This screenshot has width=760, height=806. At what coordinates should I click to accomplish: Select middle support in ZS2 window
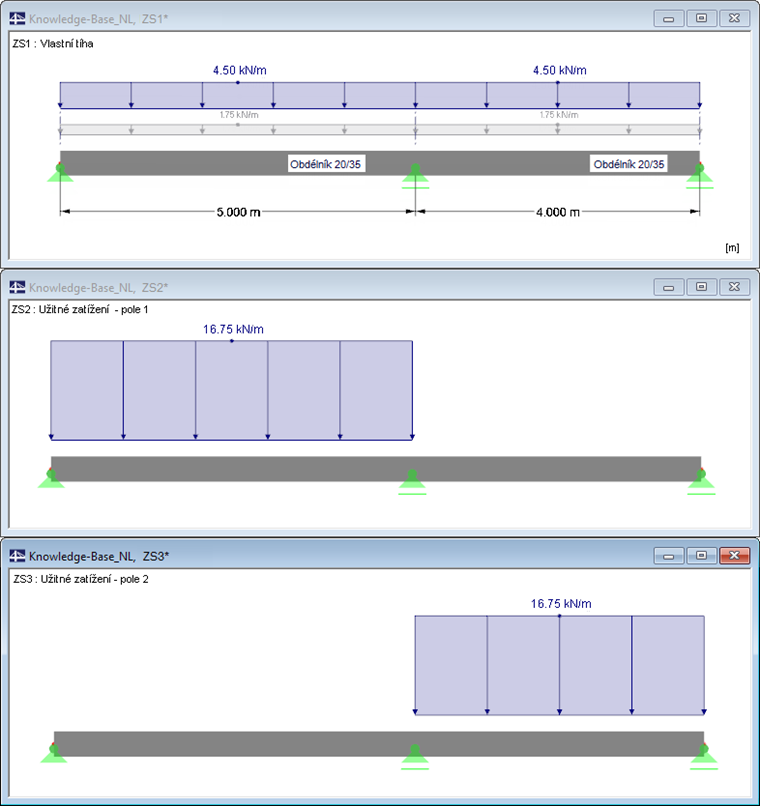coord(412,482)
